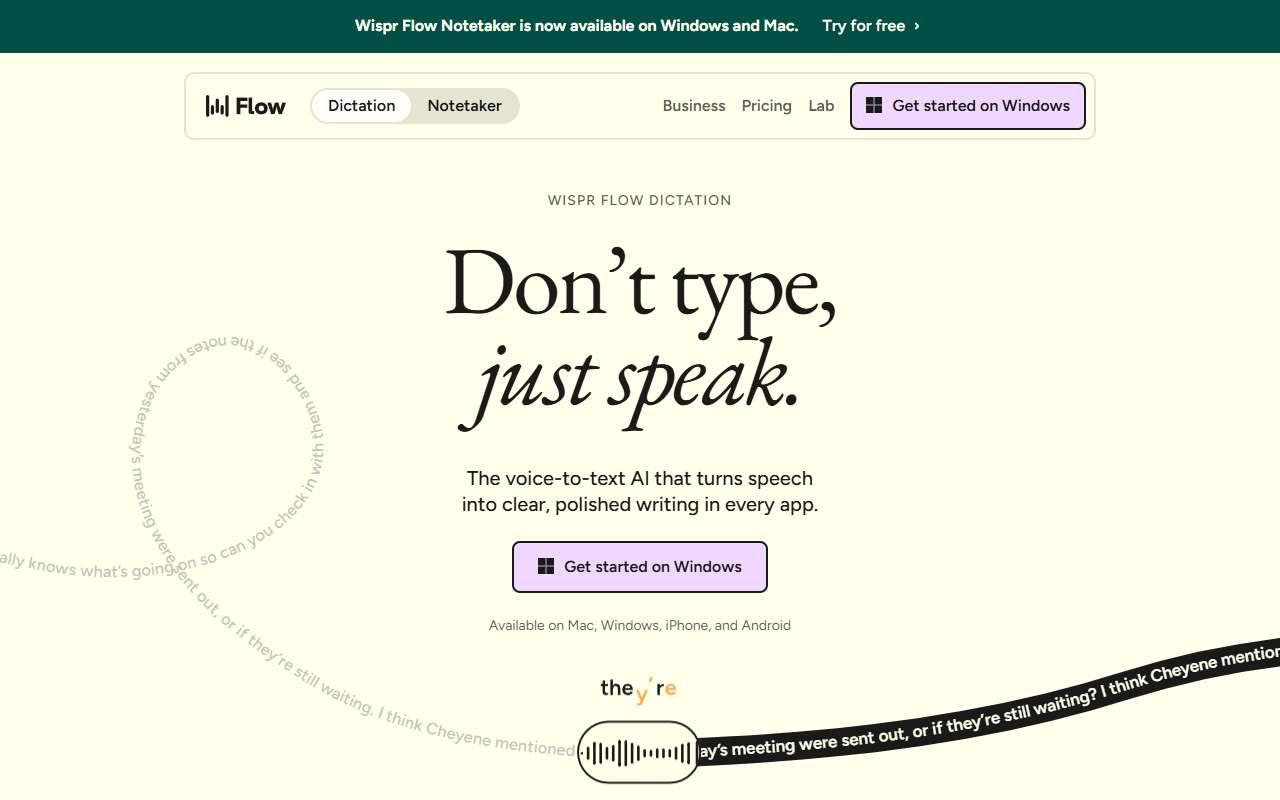
Task: Click Get started on Windows in navbar
Action: click(x=967, y=106)
